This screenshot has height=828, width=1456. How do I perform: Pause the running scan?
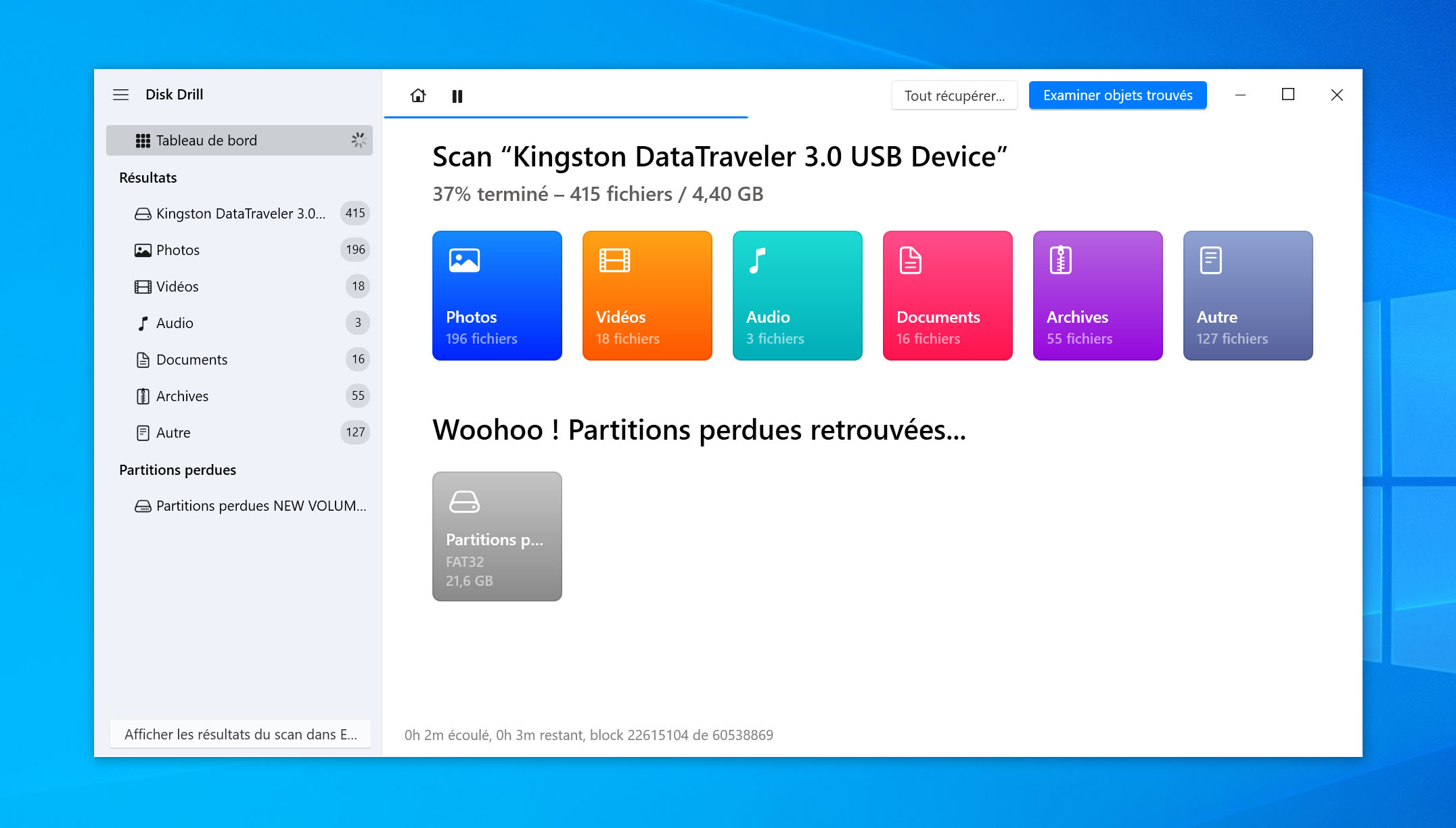click(457, 96)
